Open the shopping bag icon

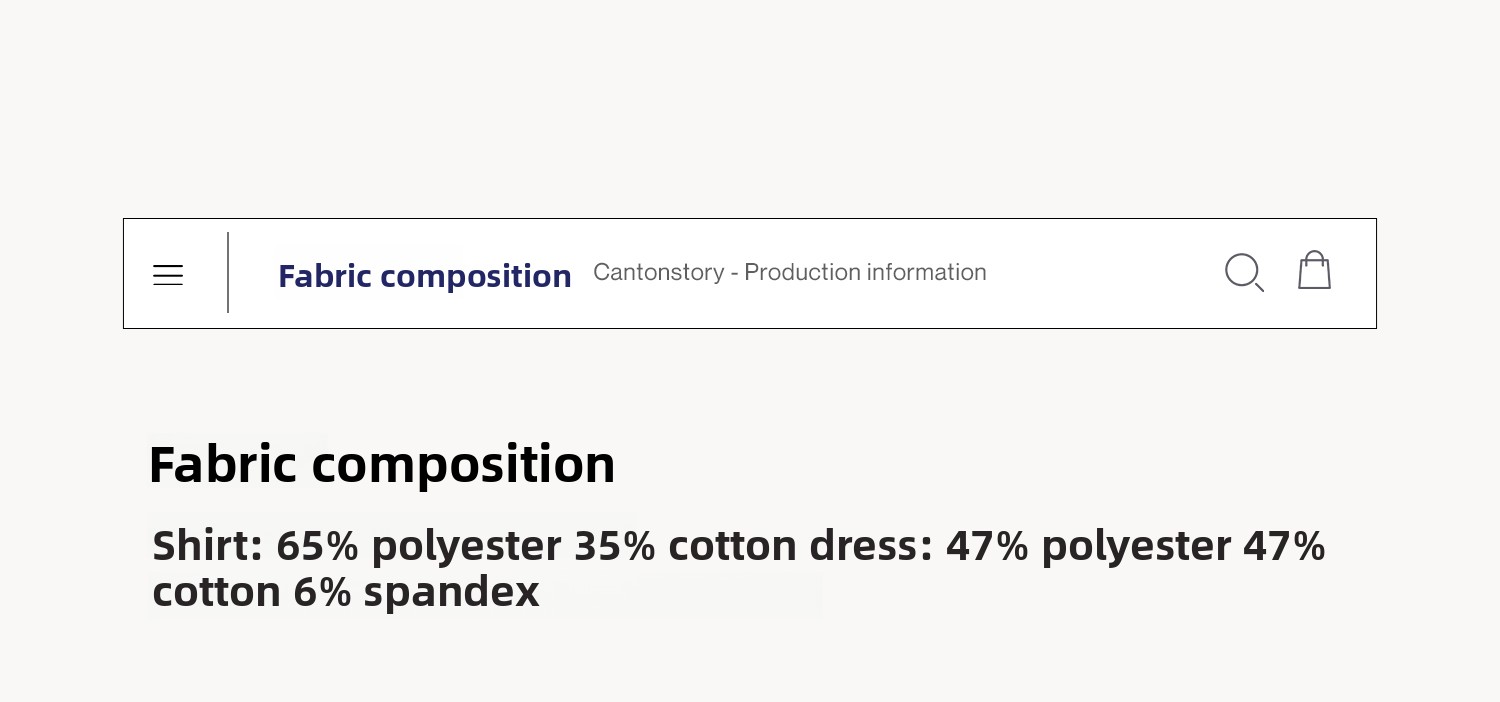(1314, 270)
